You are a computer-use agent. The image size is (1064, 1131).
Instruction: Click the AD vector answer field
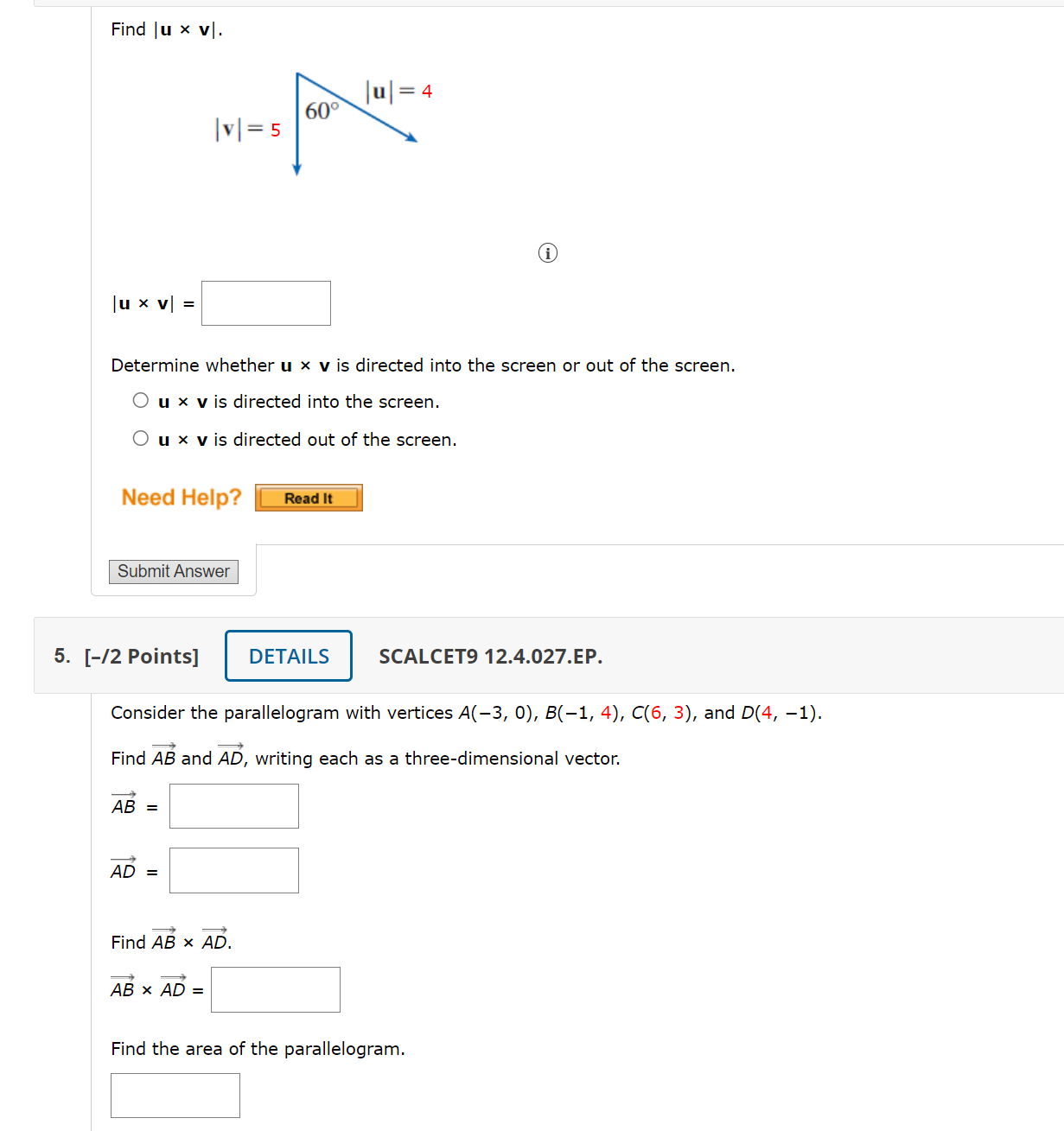click(x=233, y=870)
